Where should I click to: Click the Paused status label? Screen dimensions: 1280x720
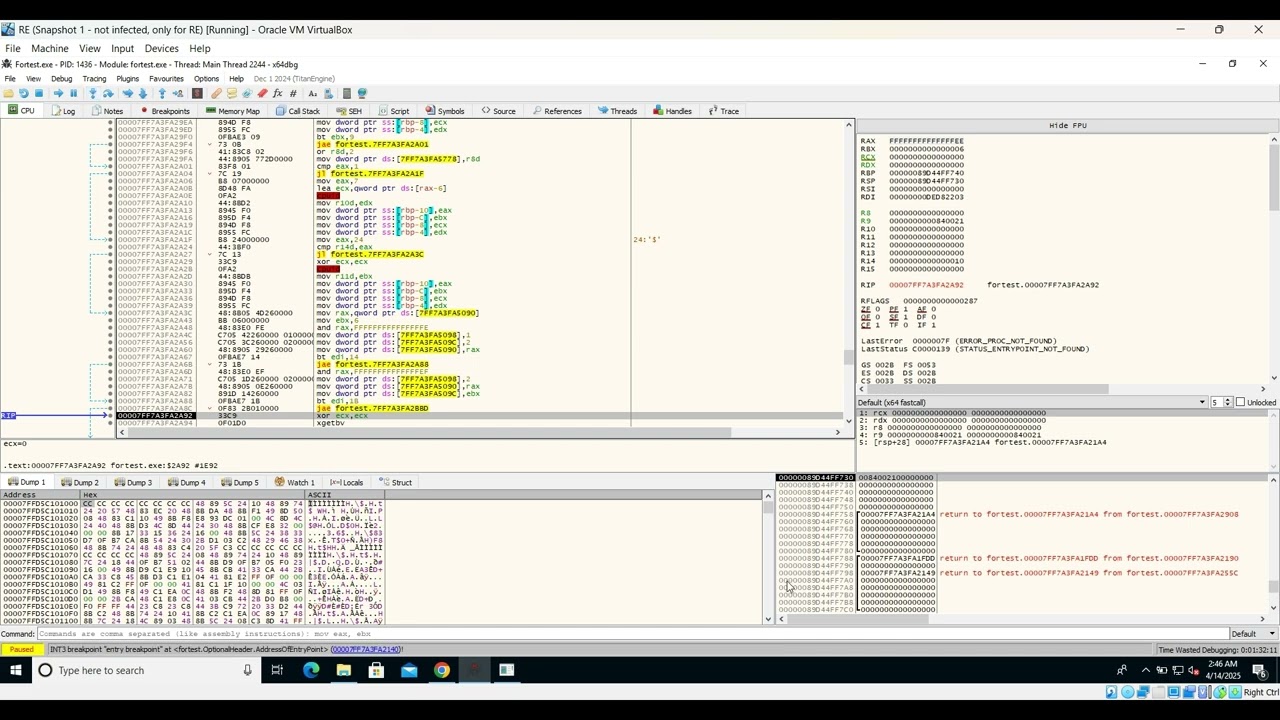22,649
